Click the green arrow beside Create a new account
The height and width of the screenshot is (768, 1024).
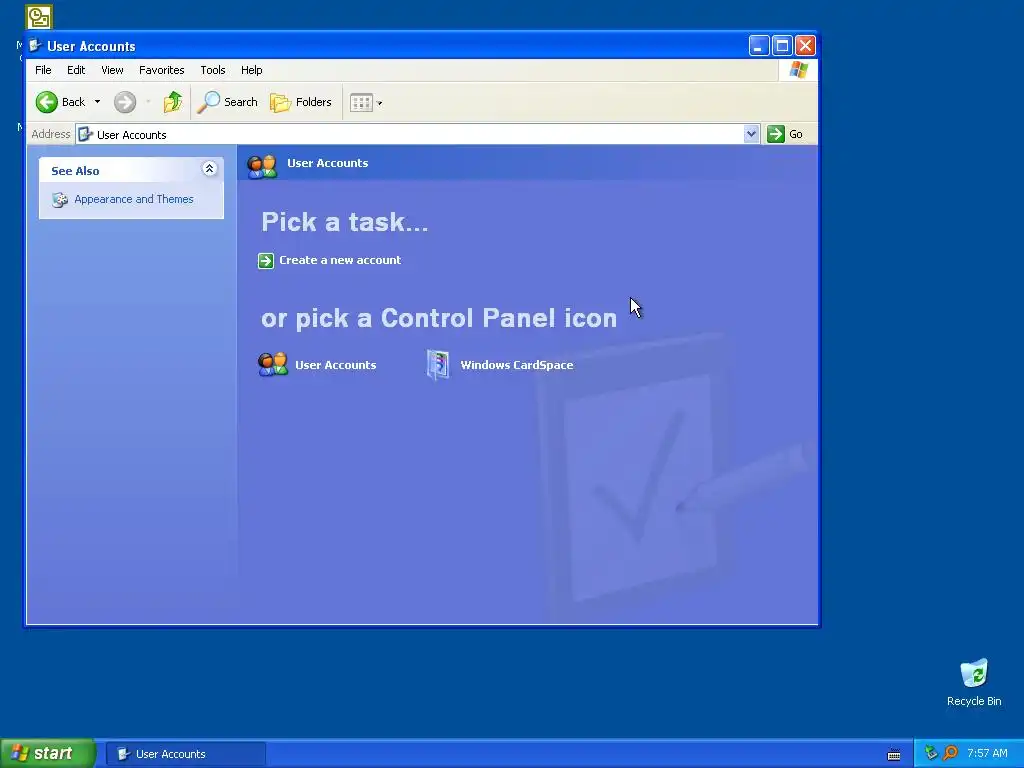click(x=266, y=261)
